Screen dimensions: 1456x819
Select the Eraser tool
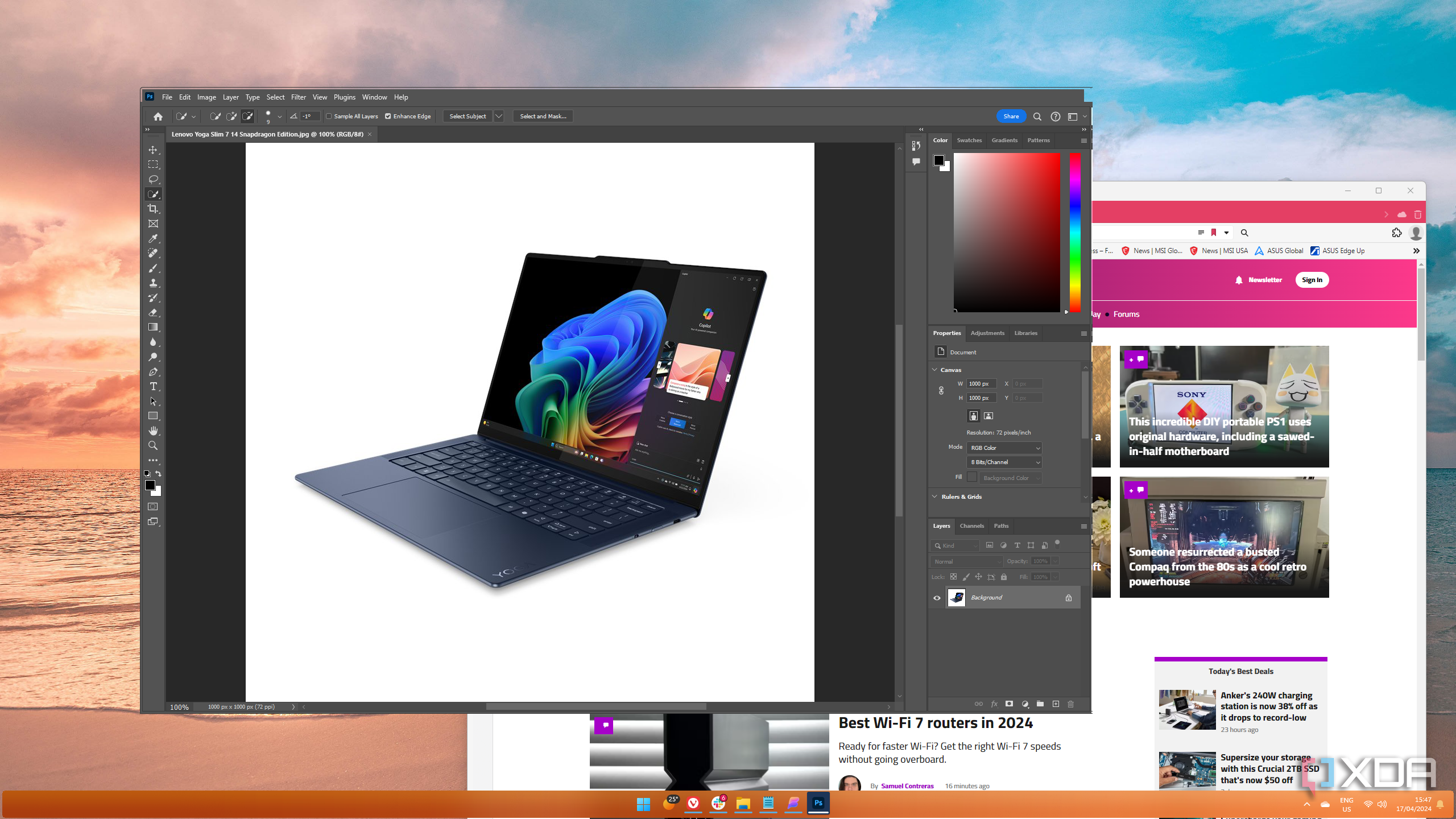coord(153,312)
